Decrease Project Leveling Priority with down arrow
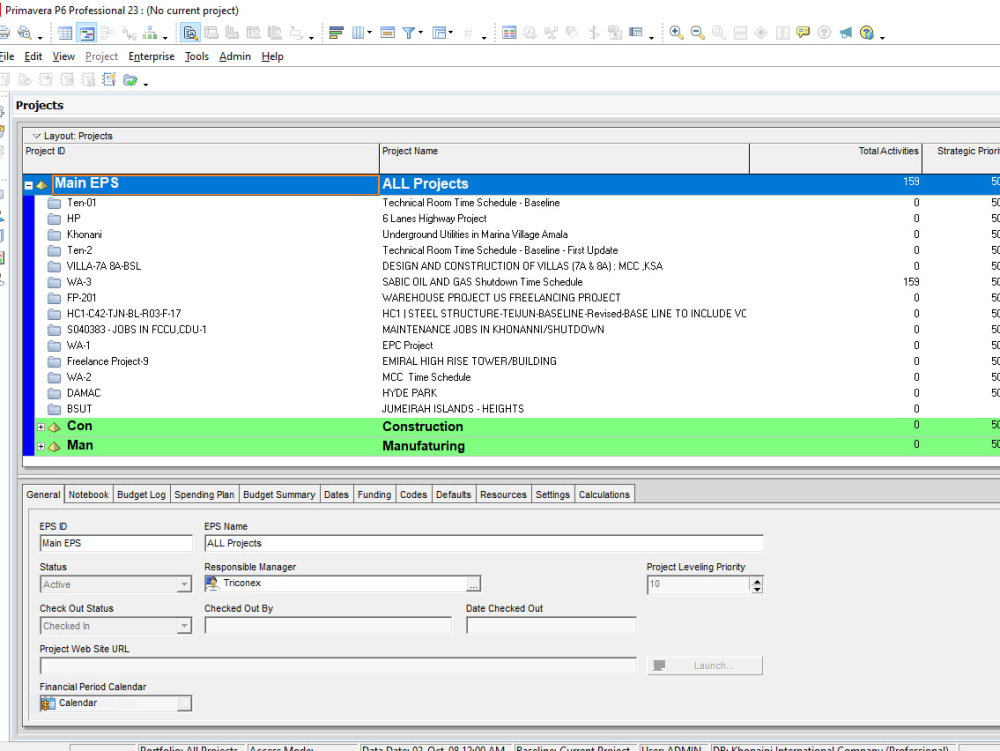Screen dimensions: 1000x751 [757, 589]
